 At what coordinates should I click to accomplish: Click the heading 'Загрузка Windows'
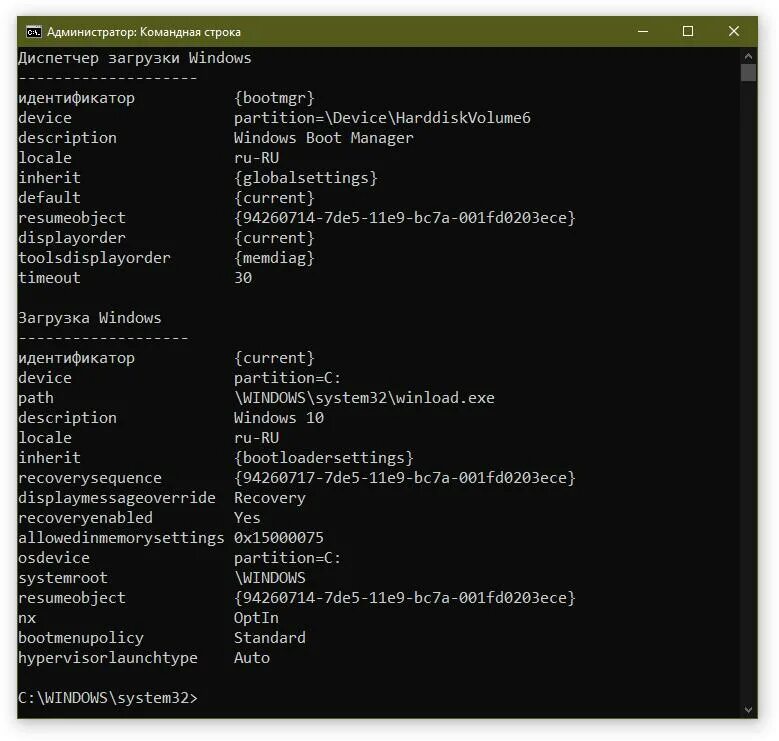click(89, 318)
